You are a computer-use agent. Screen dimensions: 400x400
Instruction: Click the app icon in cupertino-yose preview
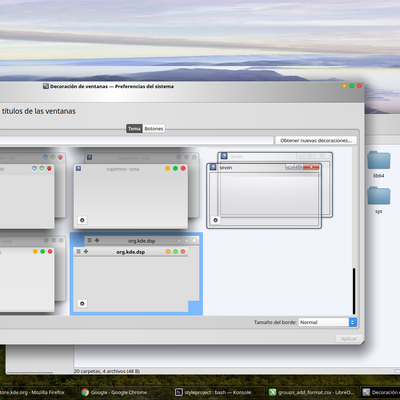click(x=78, y=169)
